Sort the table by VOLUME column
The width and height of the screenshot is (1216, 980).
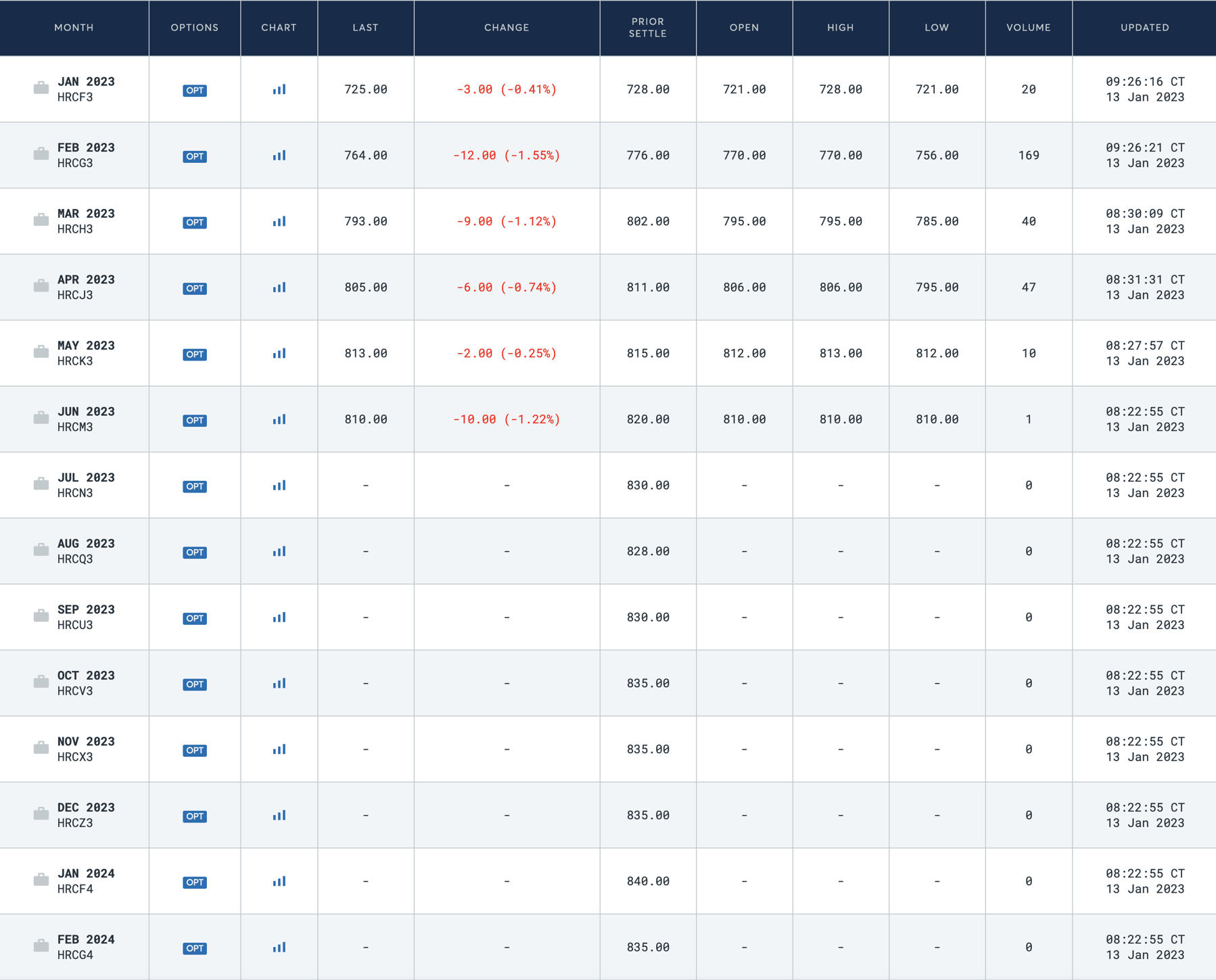1028,28
